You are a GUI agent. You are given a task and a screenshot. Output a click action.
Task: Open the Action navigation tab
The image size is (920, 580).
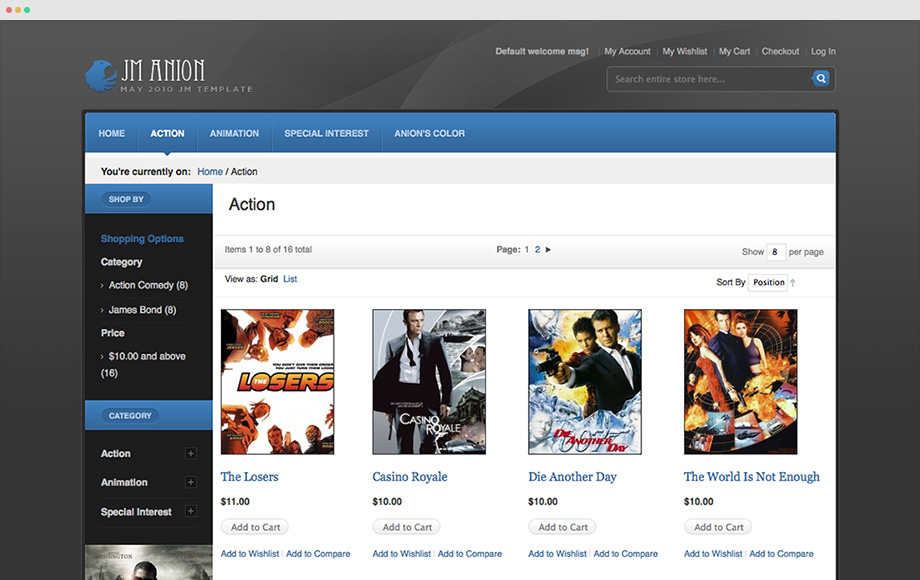(x=167, y=133)
